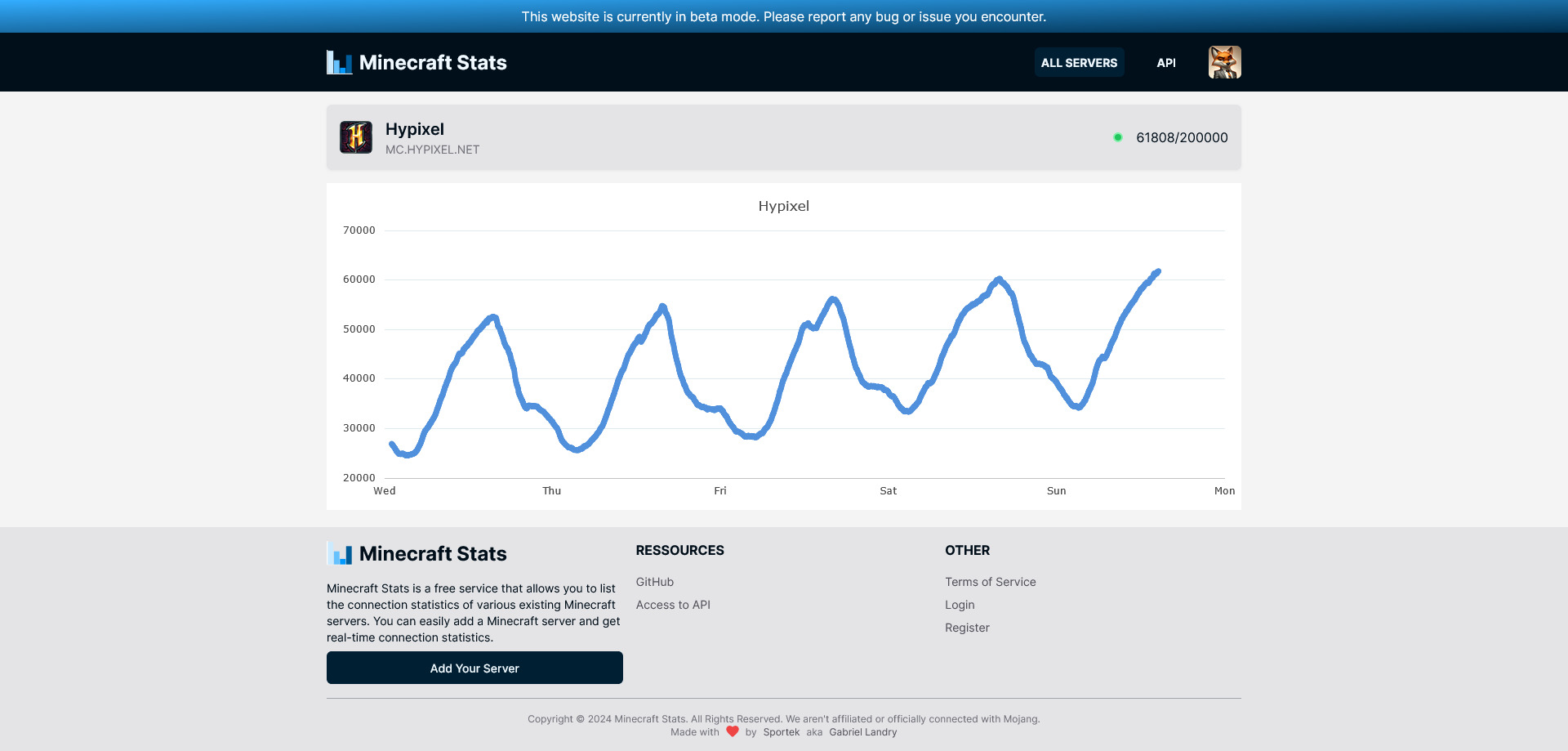Click the last data point on the chart line
1568x751 pixels.
(x=1157, y=271)
